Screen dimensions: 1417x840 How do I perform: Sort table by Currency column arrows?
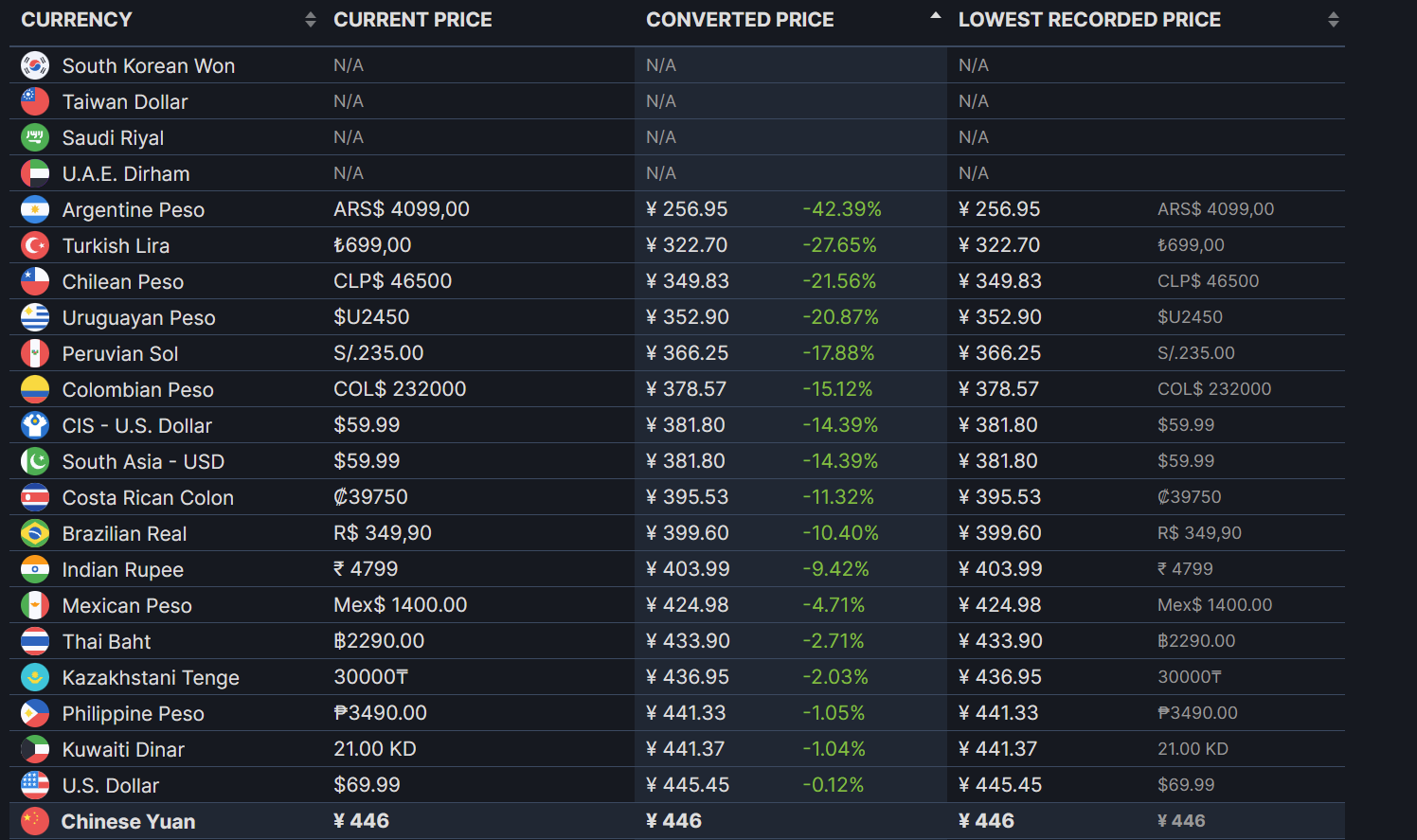(310, 20)
